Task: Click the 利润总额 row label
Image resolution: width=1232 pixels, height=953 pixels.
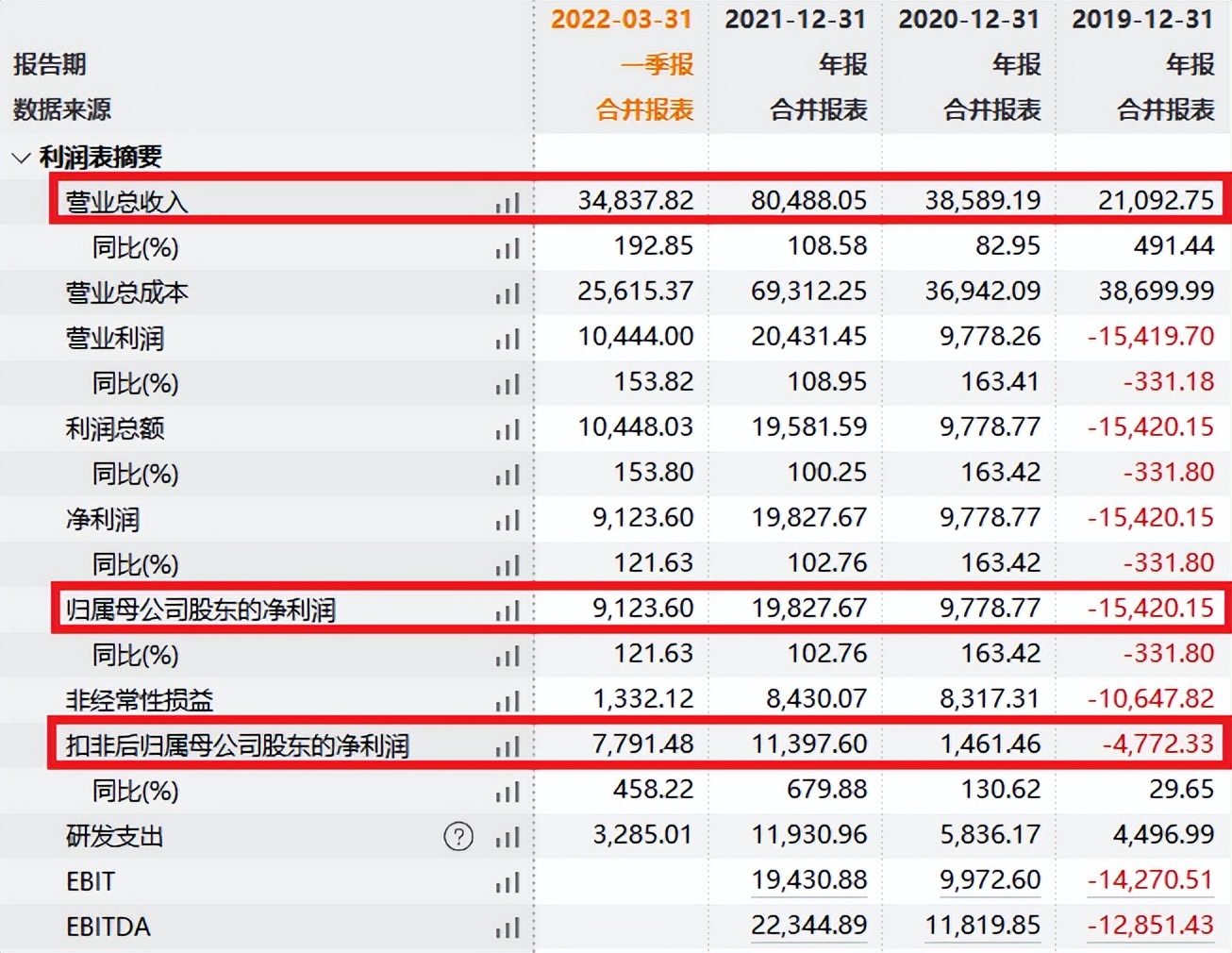Action: pyautogui.click(x=115, y=428)
